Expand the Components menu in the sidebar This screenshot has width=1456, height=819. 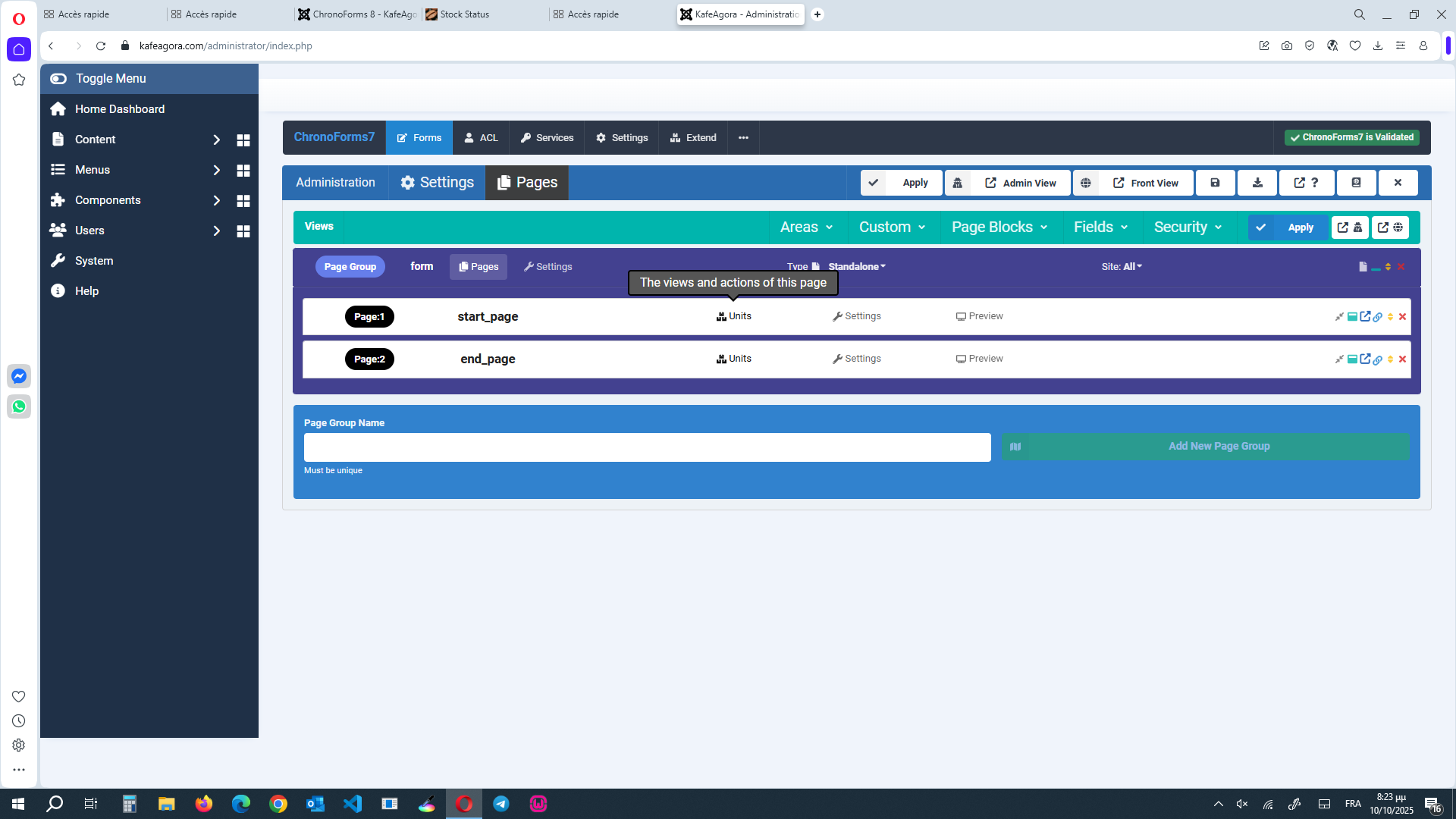click(x=215, y=200)
